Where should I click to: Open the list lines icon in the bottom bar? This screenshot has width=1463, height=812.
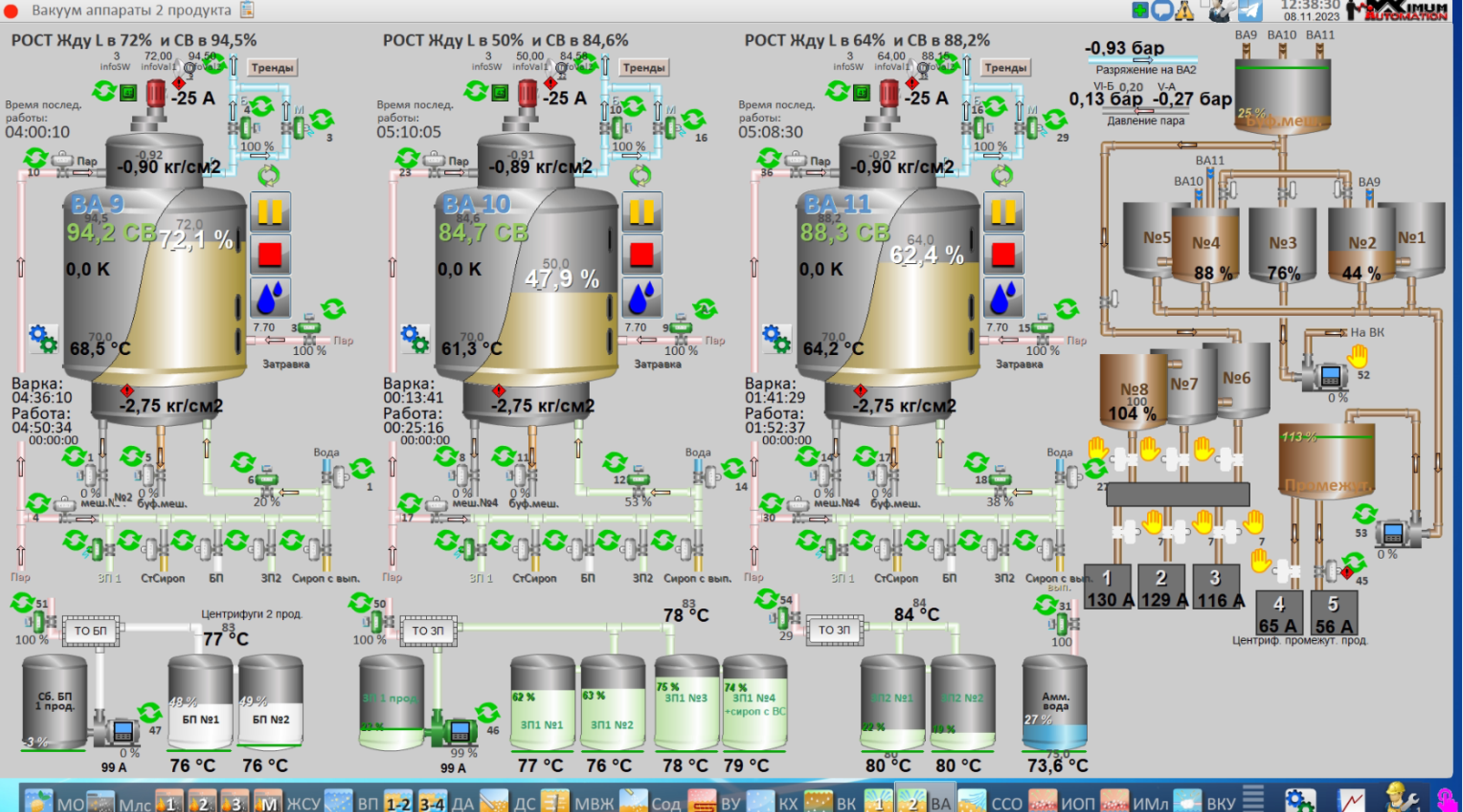[x=1254, y=797]
